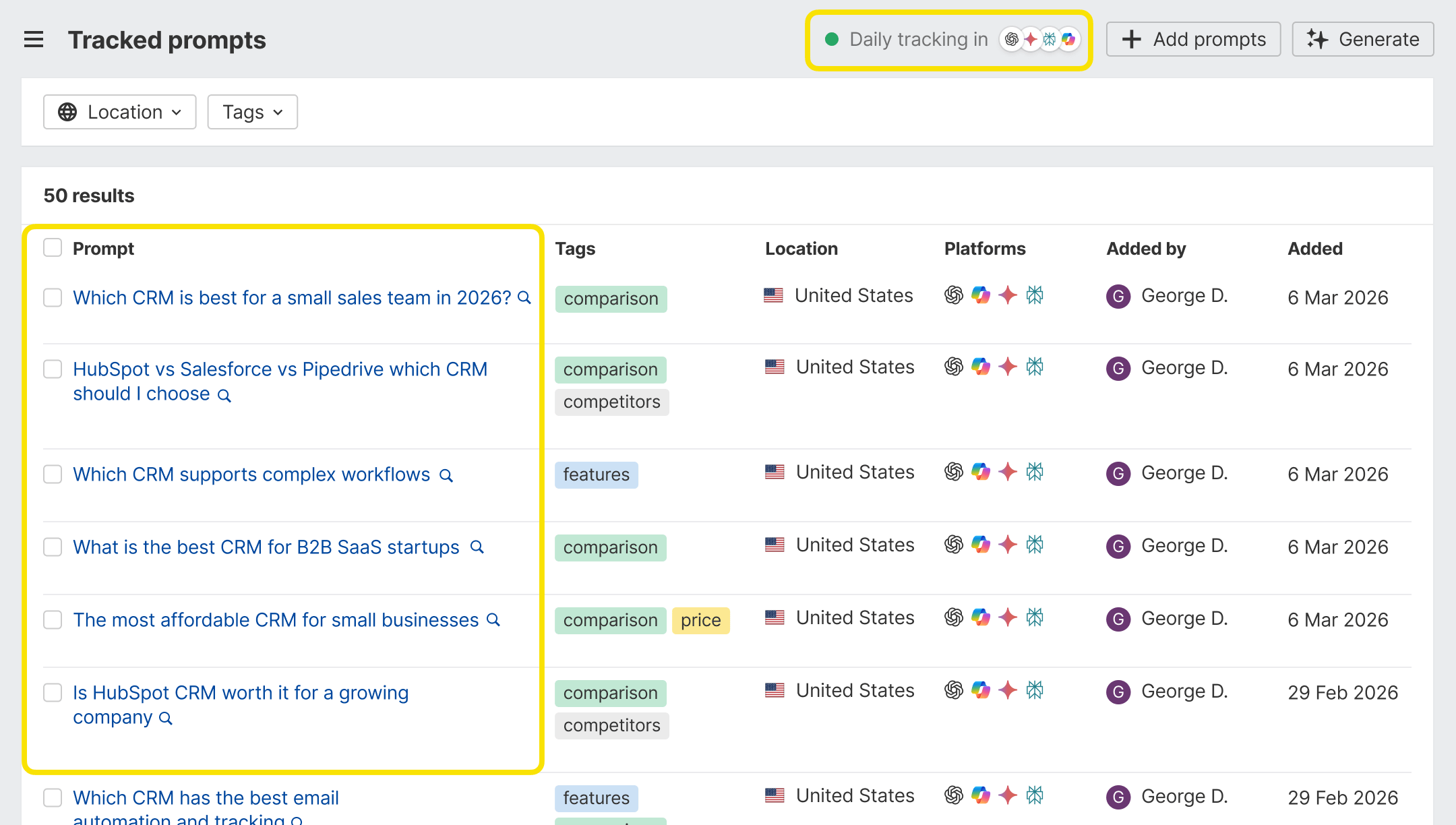Click the yellow 'price' tag
Viewport: 1456px width, 825px height.
click(700, 620)
